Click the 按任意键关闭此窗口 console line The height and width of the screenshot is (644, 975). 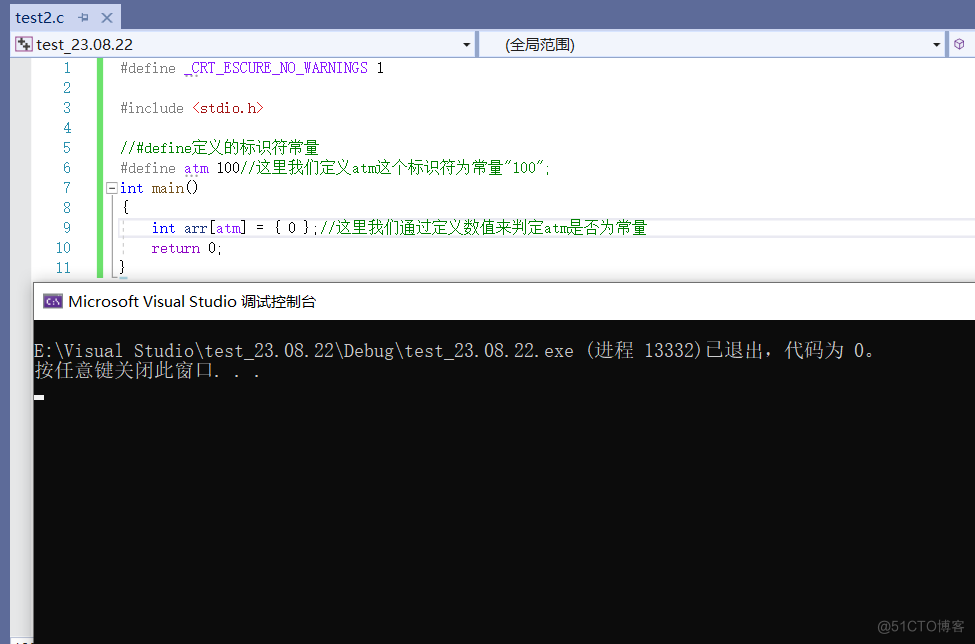tap(147, 371)
